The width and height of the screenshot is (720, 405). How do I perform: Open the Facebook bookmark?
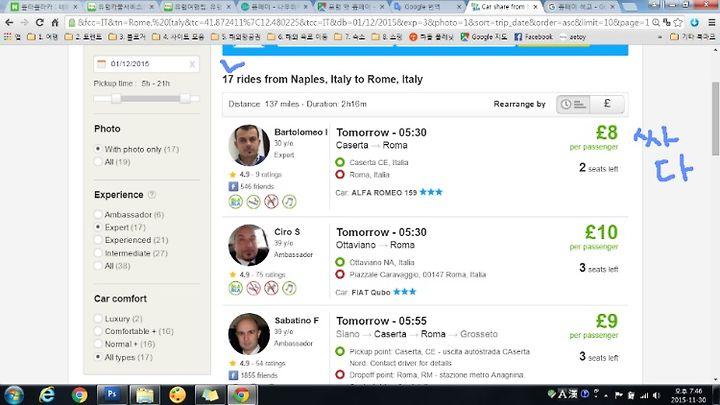pyautogui.click(x=534, y=37)
